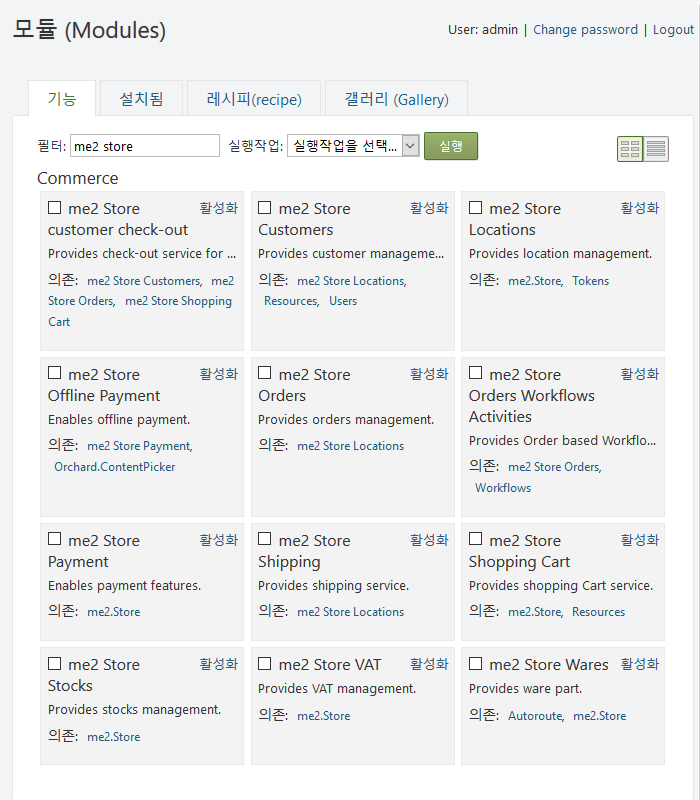Viewport: 700px width, 800px height.
Task: Check me2 Store customer check-out checkbox
Action: point(55,208)
